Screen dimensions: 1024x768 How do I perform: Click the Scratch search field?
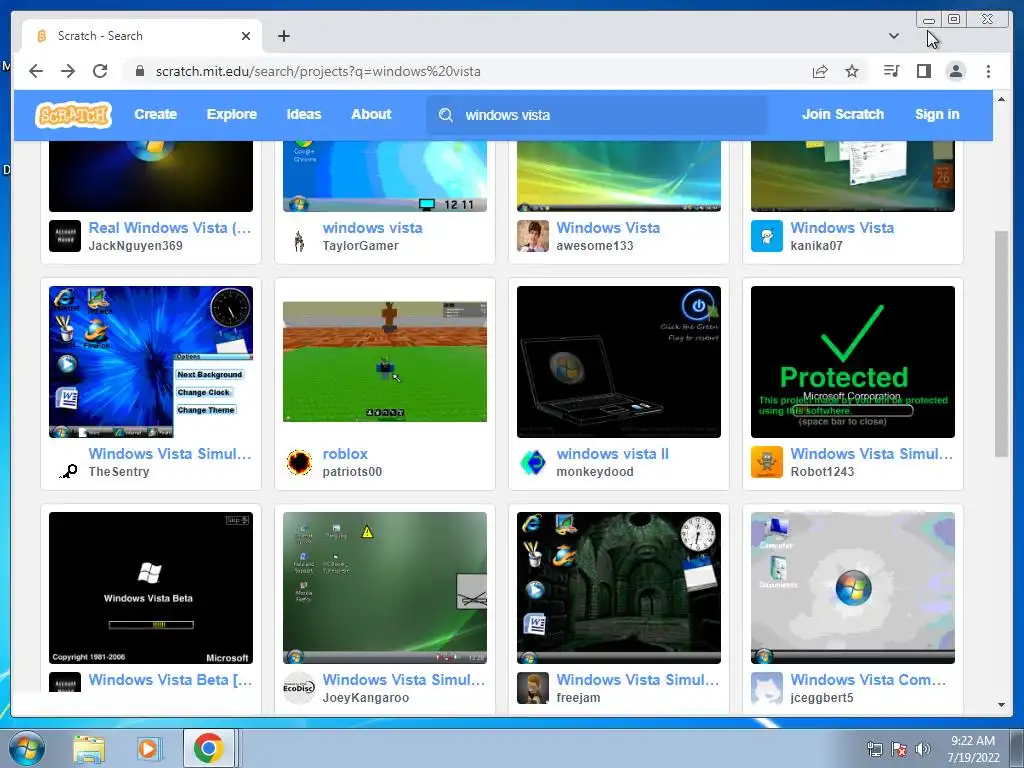click(x=597, y=115)
